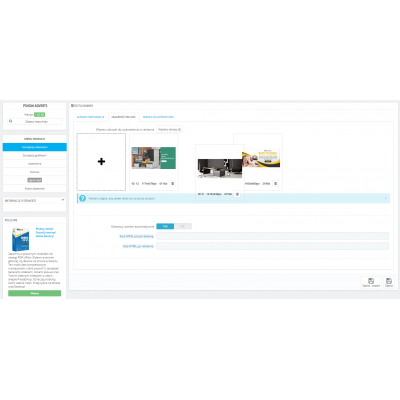Follow the blue promo link beside PDF box

pos(45,232)
